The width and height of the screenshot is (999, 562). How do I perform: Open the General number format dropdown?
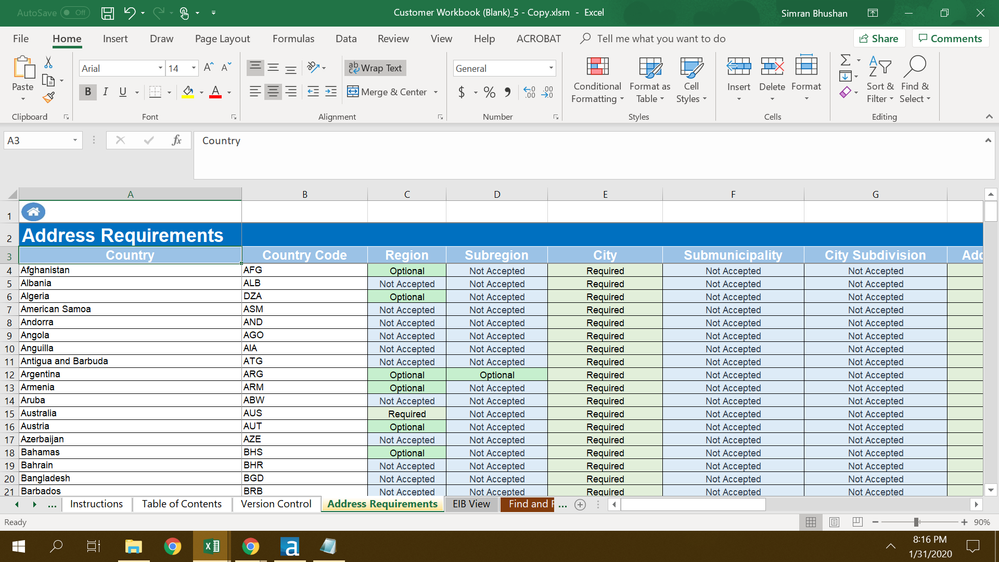pos(551,68)
